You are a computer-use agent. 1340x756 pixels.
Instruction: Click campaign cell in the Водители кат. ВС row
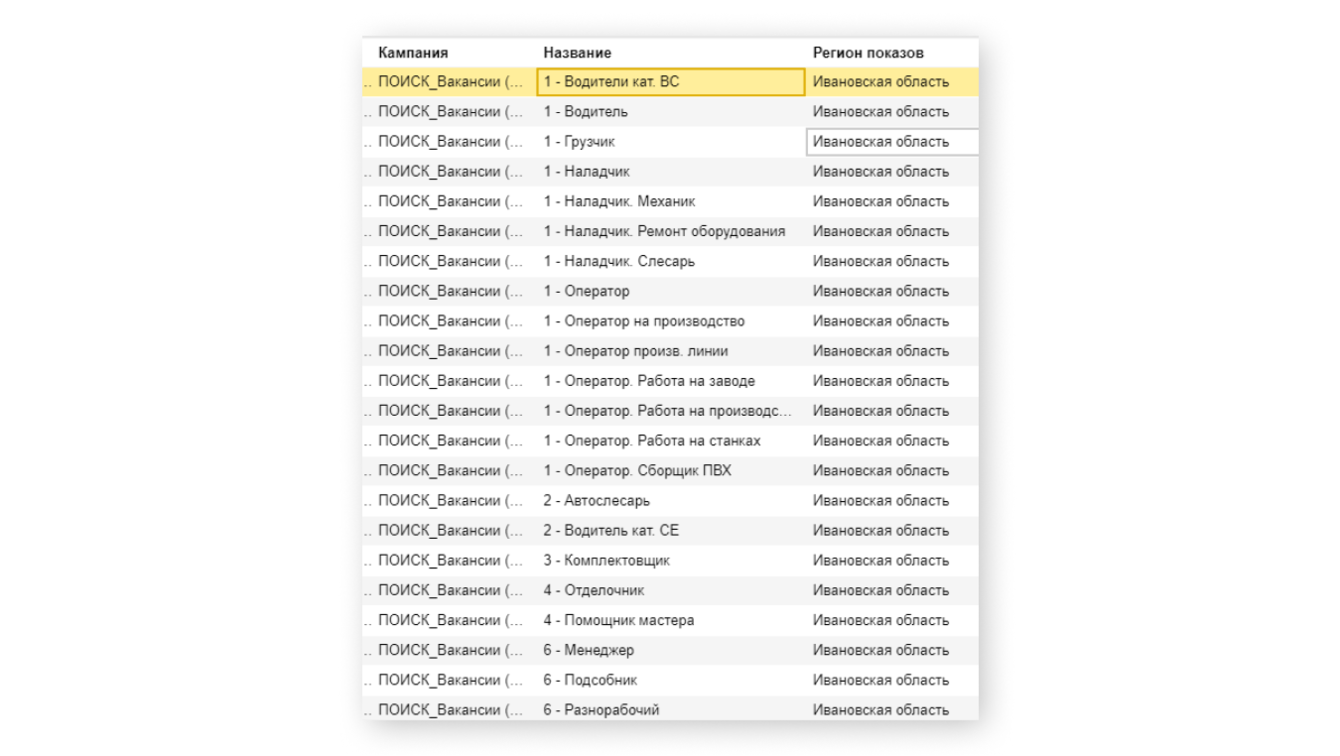click(450, 82)
